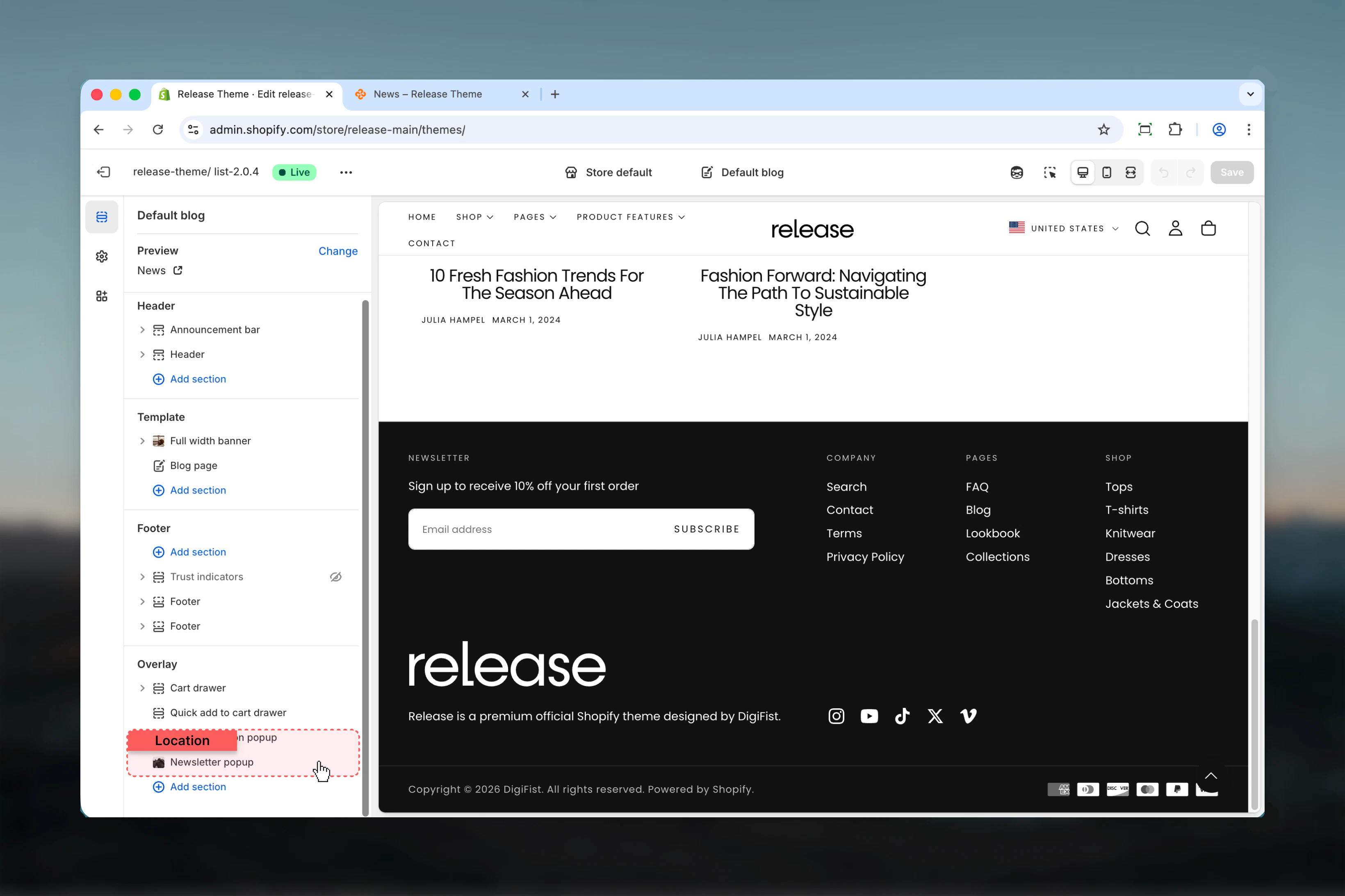
Task: Open the Privacy Policy footer link
Action: point(865,557)
